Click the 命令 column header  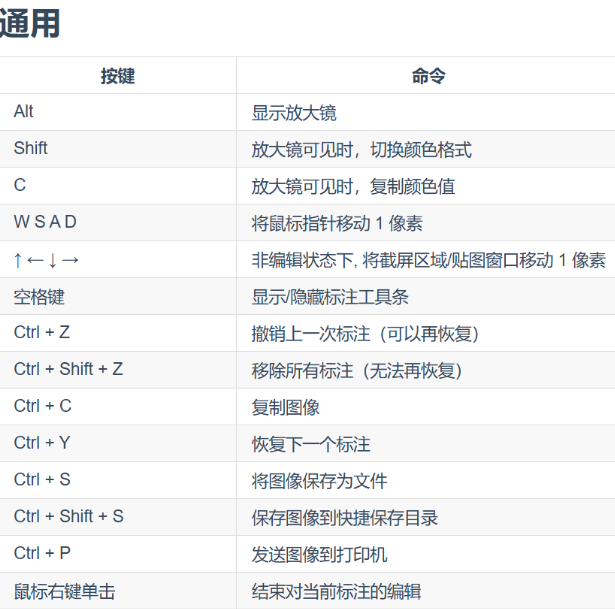(428, 75)
